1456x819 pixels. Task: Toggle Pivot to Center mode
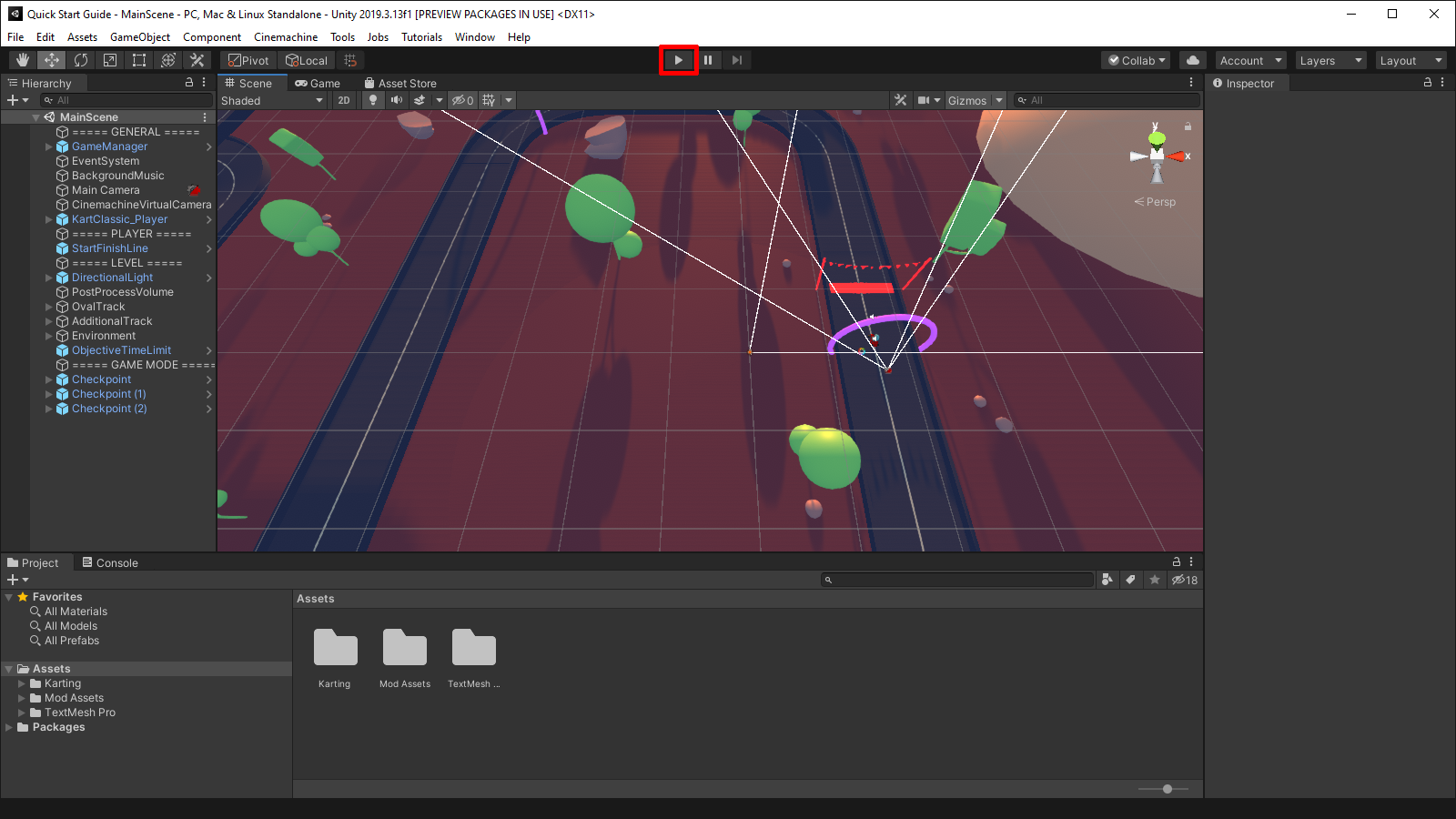(248, 60)
